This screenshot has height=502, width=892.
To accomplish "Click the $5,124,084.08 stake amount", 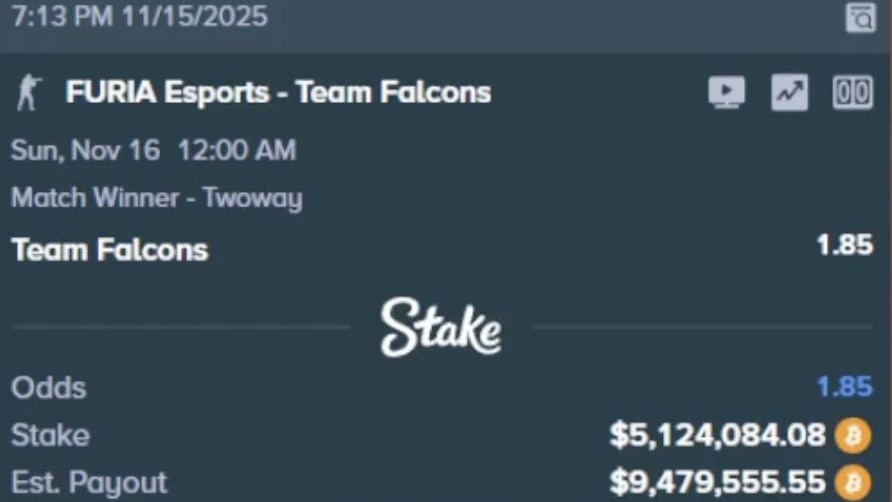I will click(x=718, y=435).
